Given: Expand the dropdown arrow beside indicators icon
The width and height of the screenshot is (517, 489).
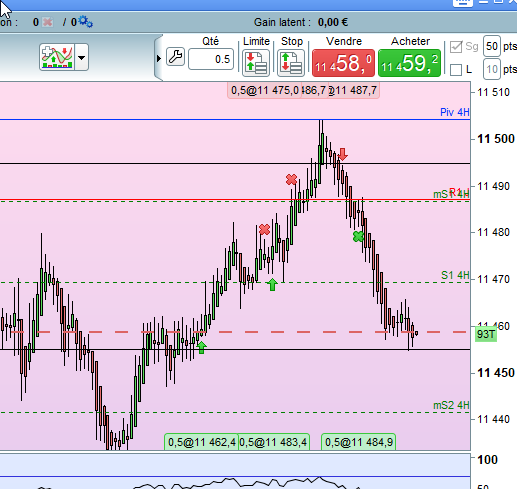Looking at the screenshot, I should pos(82,57).
